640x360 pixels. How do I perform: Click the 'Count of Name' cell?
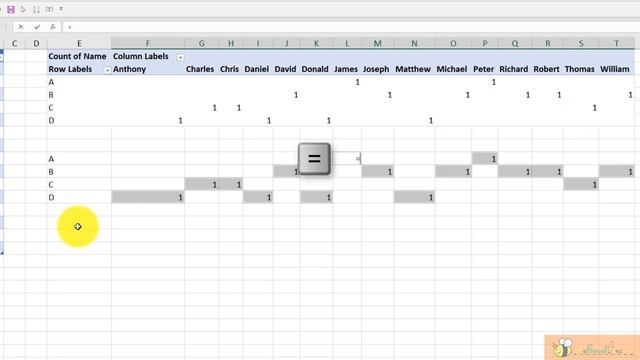coord(77,56)
